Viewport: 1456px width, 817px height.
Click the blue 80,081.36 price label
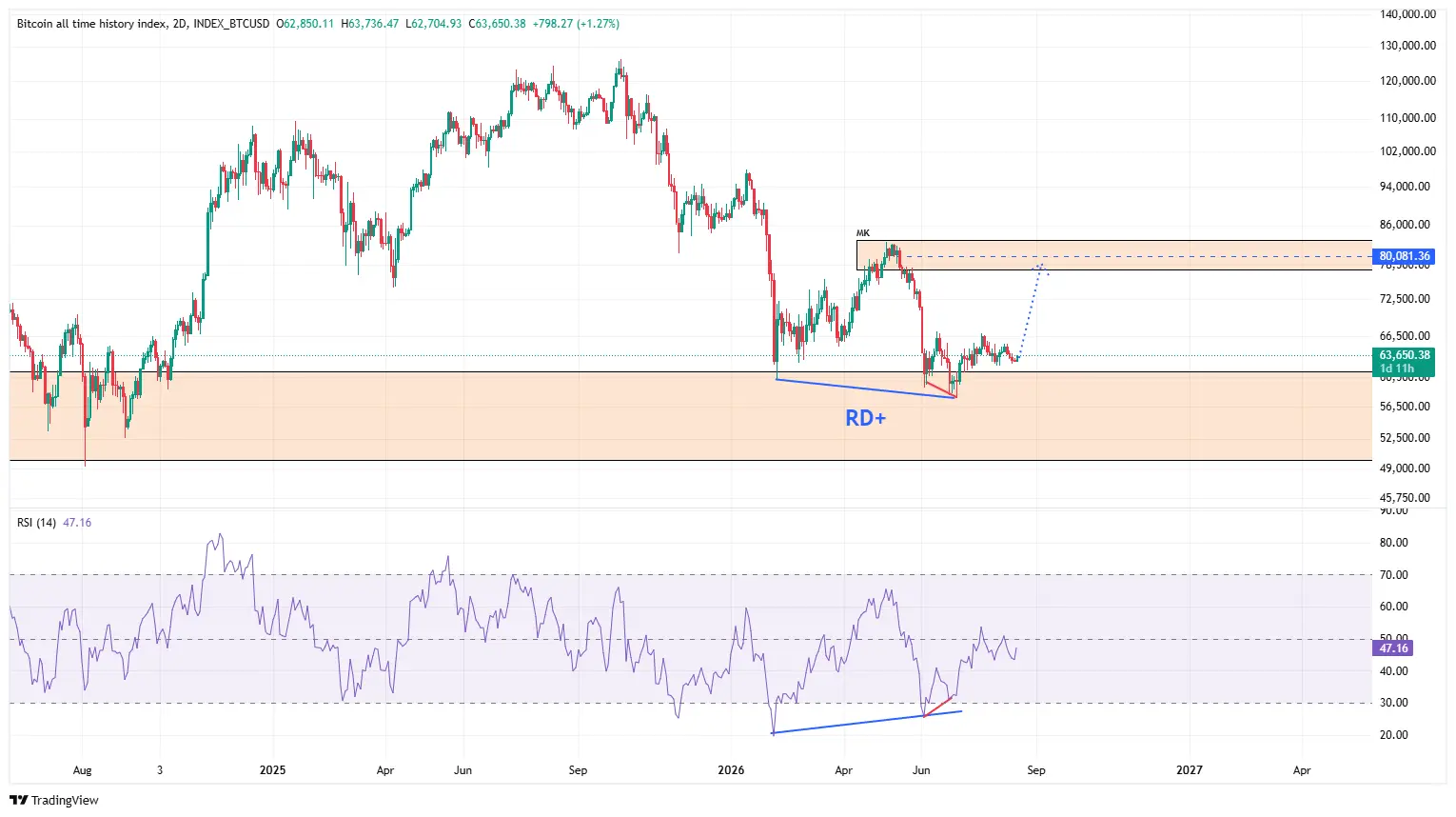click(1404, 256)
